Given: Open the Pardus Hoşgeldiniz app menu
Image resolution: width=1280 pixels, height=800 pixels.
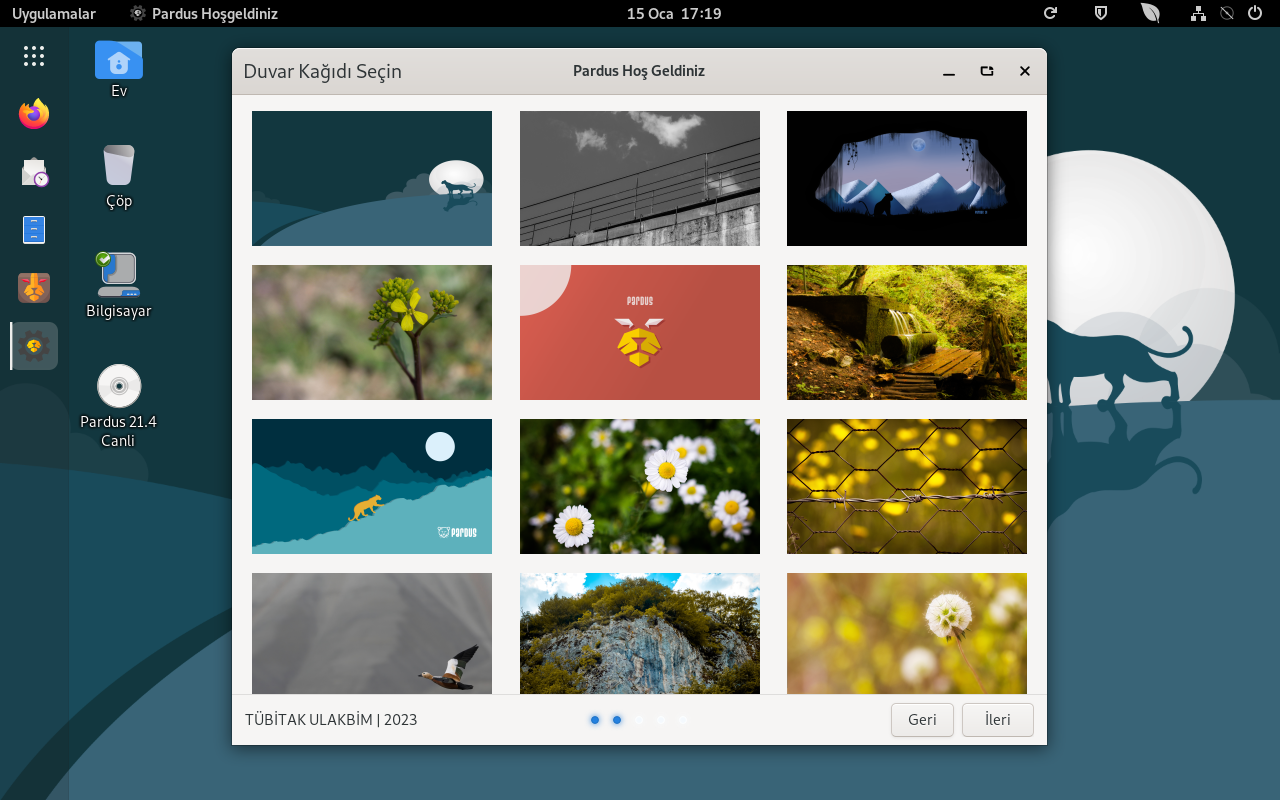Looking at the screenshot, I should (204, 14).
